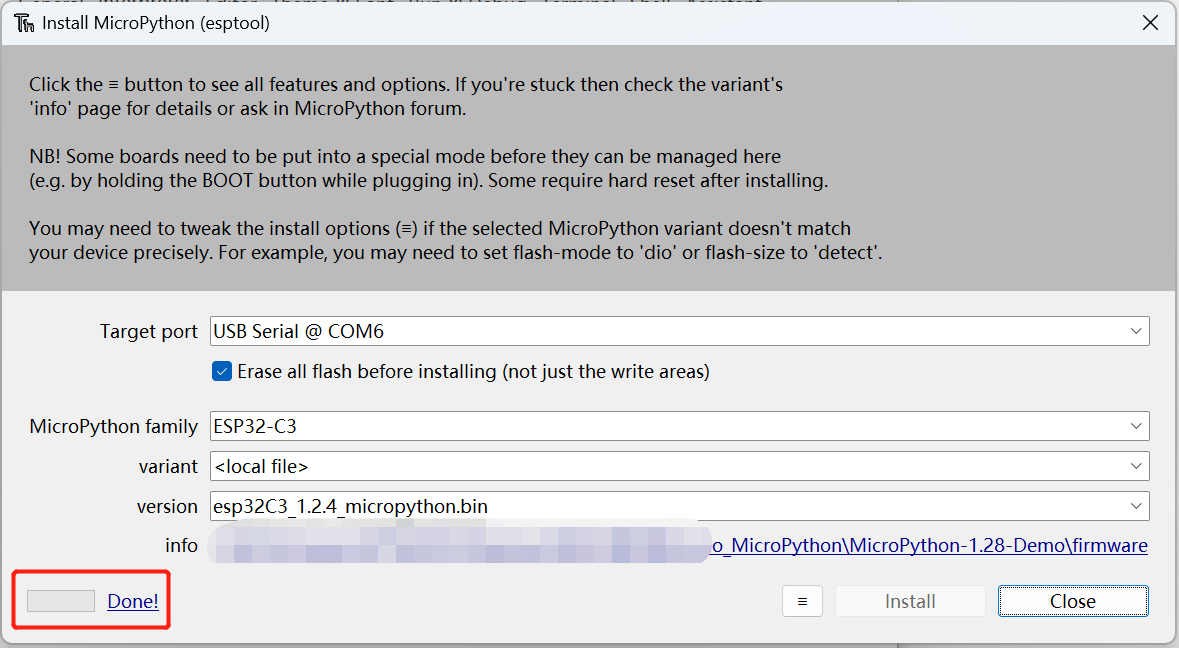Click the Thonny icon in title bar
Image resolution: width=1179 pixels, height=648 pixels.
[24, 23]
